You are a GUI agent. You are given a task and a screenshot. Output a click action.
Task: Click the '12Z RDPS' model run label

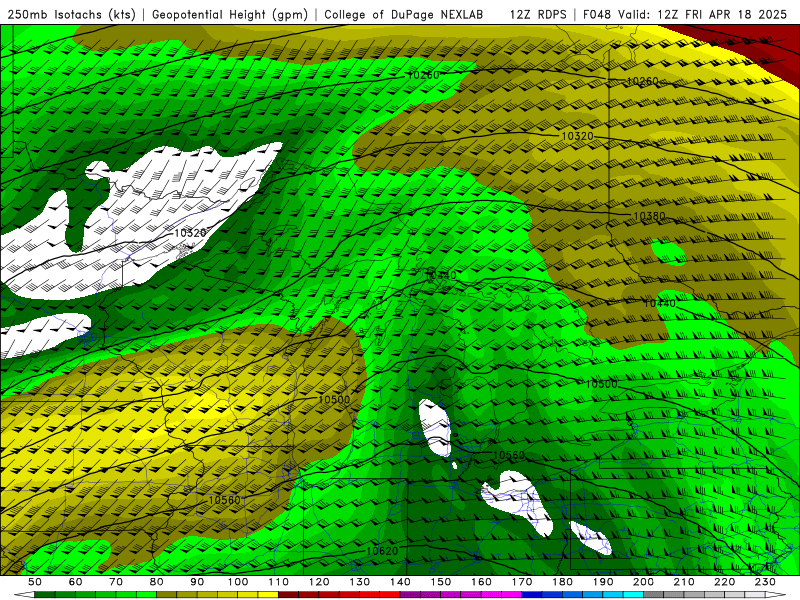click(538, 15)
